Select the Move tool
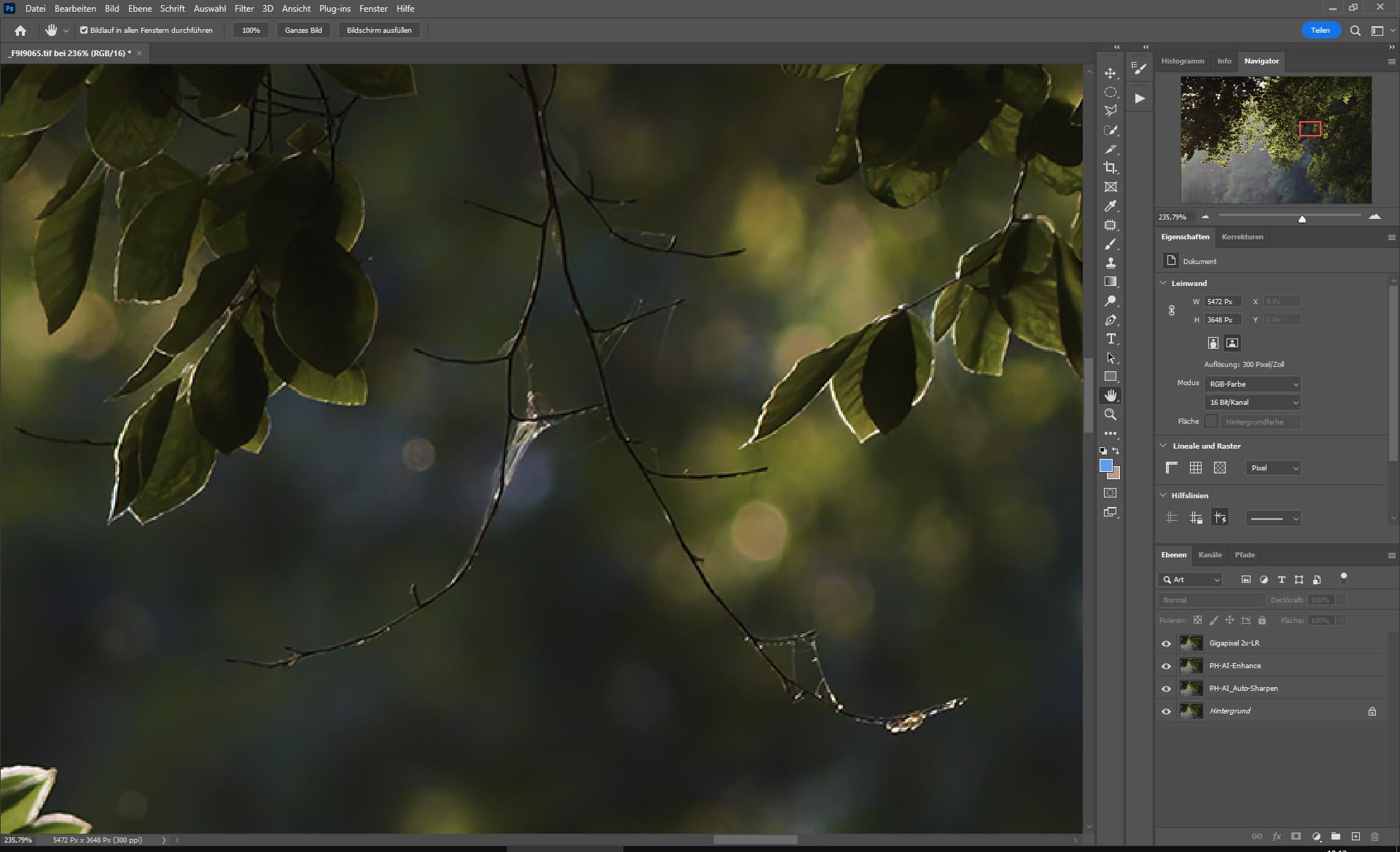This screenshot has width=1400, height=852. point(1111,73)
